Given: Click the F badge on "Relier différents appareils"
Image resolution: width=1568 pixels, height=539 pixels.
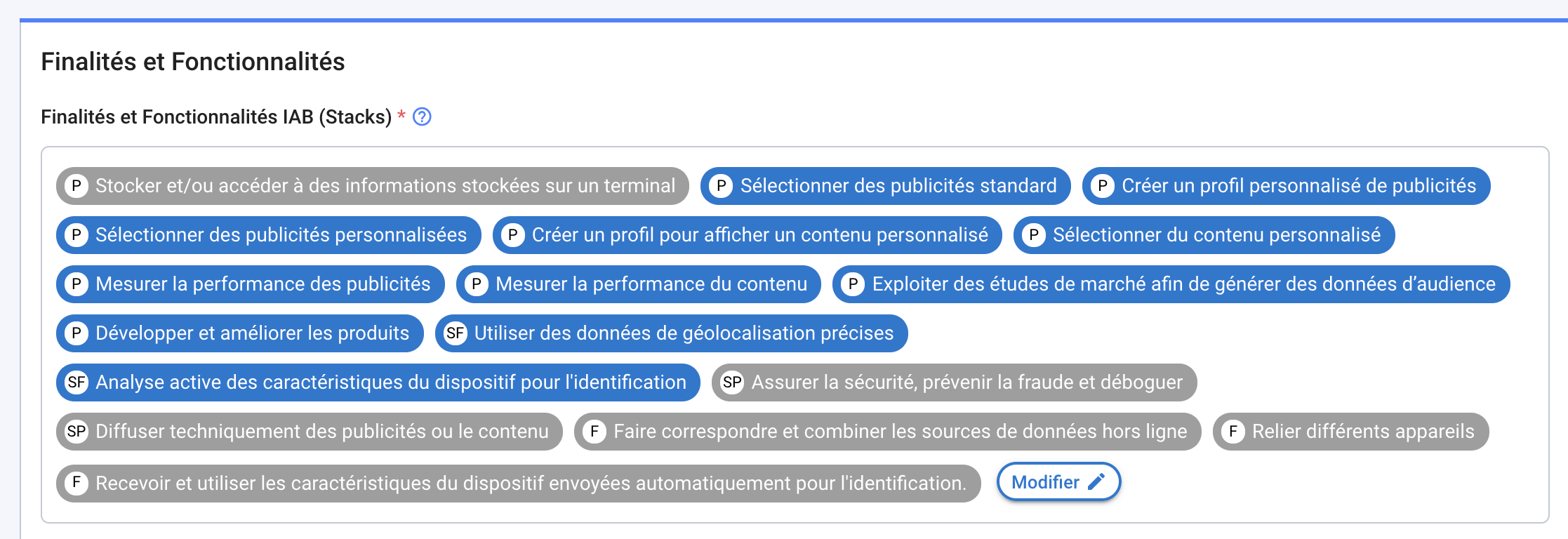Looking at the screenshot, I should tap(1233, 432).
